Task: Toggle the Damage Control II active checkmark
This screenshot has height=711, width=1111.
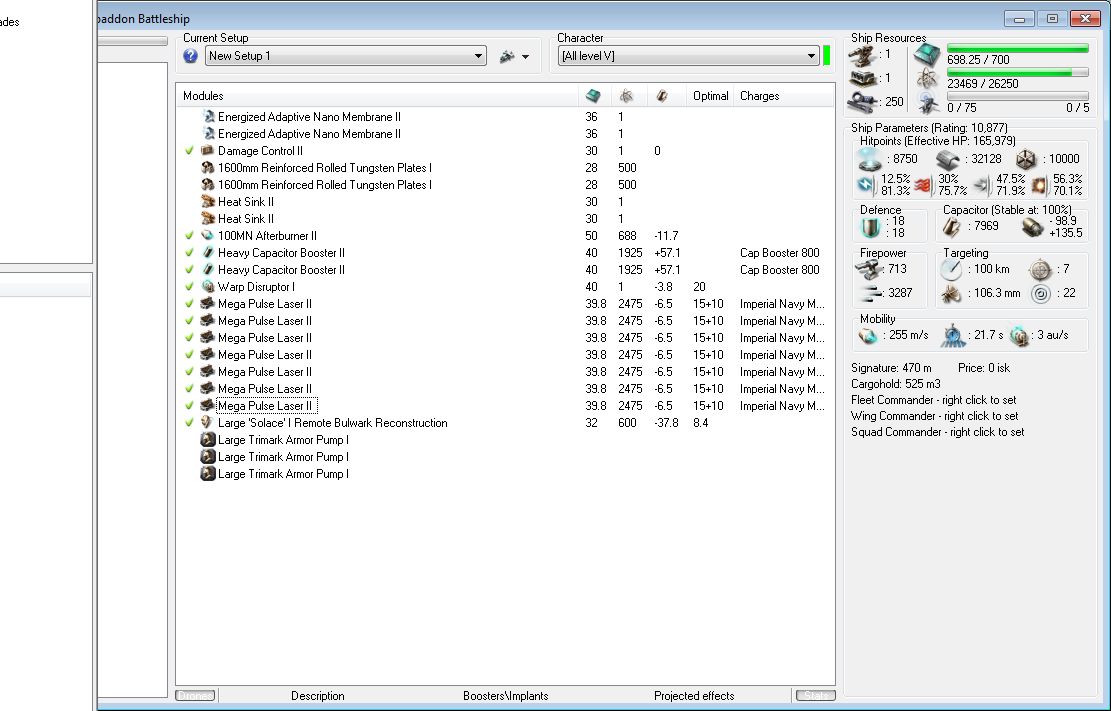Action: click(x=189, y=151)
